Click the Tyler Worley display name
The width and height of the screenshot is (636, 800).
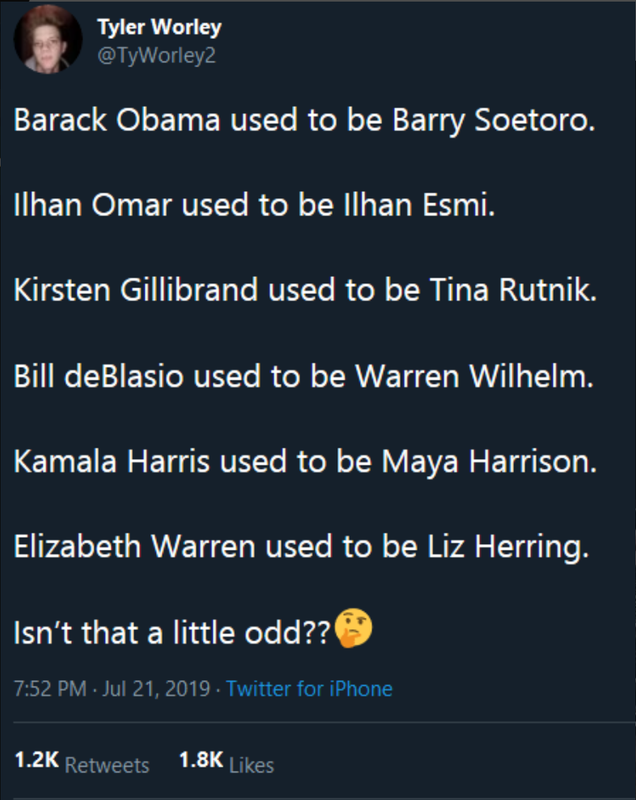coord(159,28)
